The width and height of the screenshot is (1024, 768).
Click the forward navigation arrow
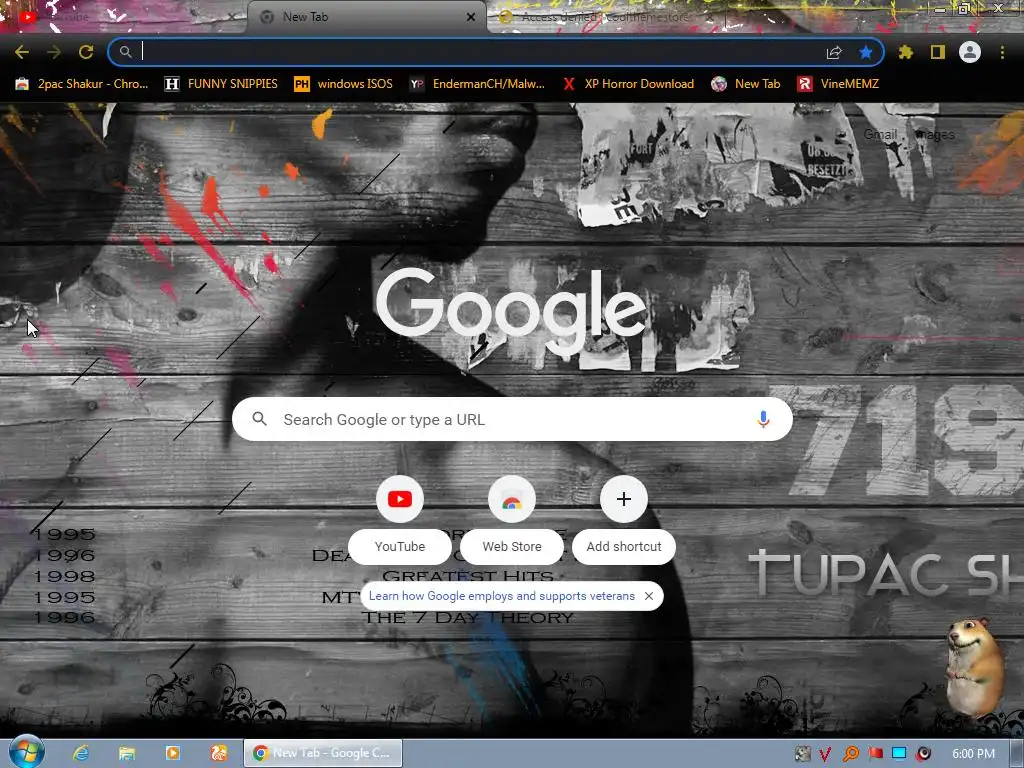pyautogui.click(x=54, y=52)
